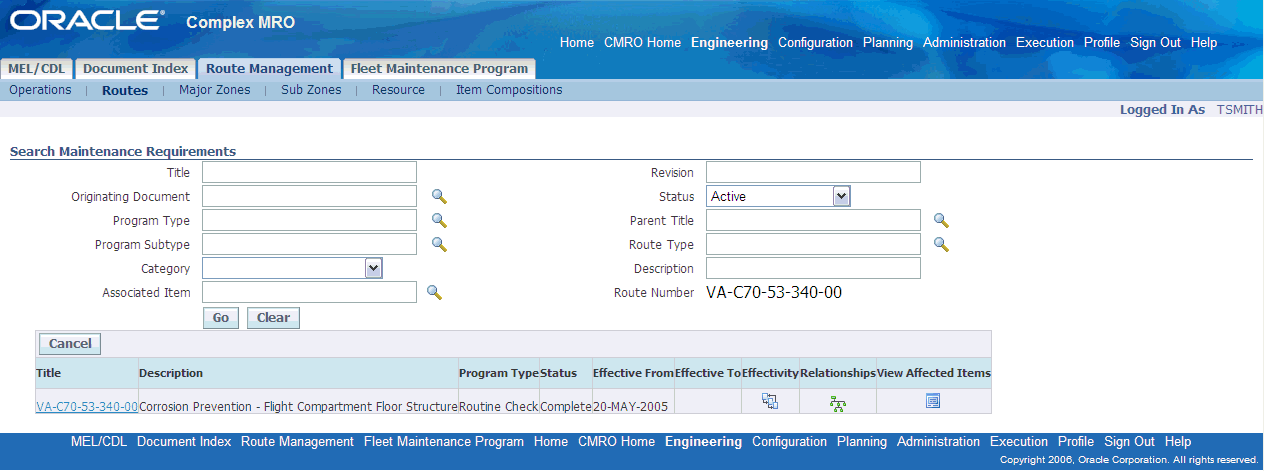
Task: Click the Clear button
Action: [x=273, y=318]
